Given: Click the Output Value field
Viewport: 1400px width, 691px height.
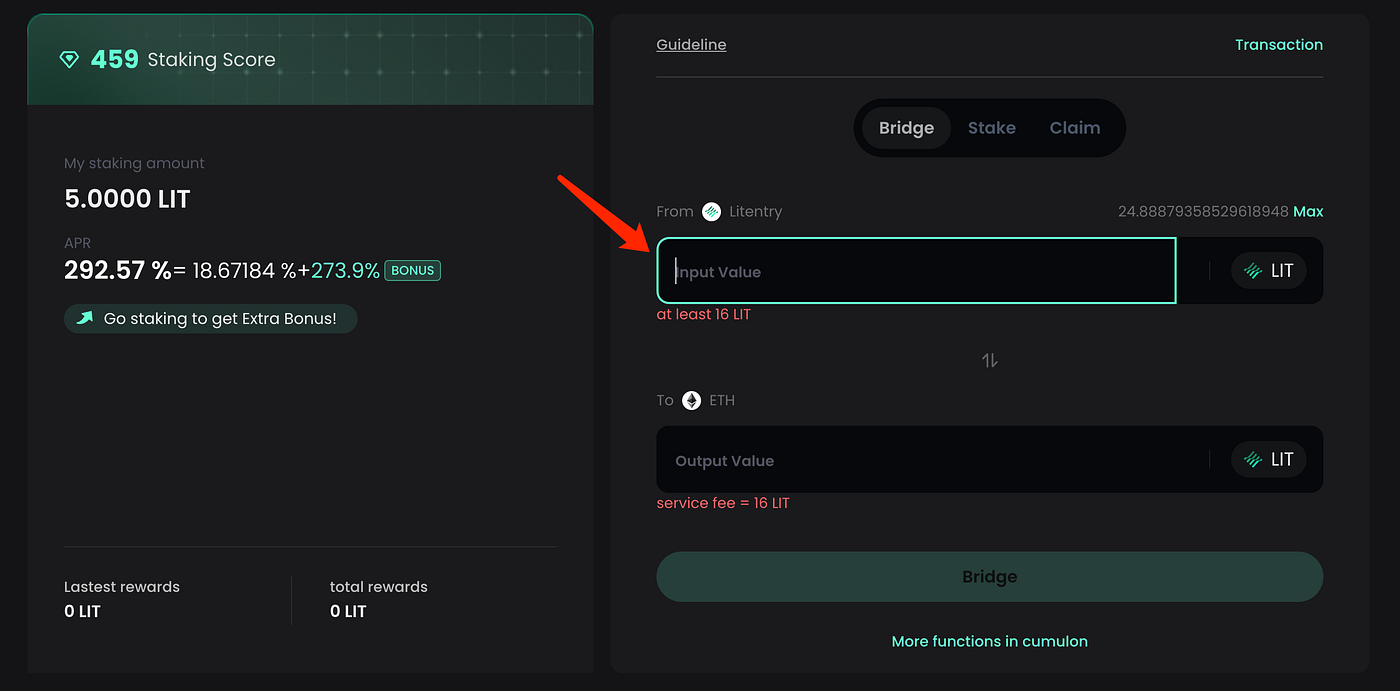Looking at the screenshot, I should [930, 460].
